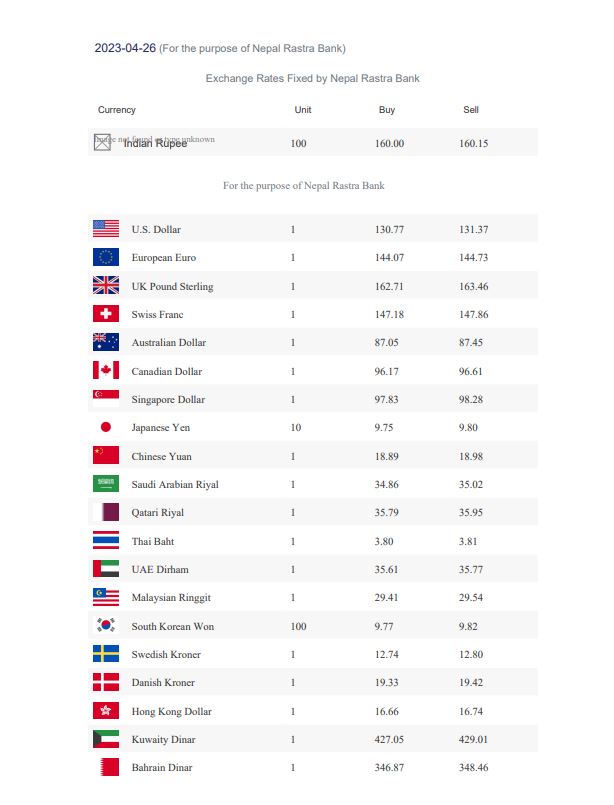The width and height of the screenshot is (614, 805).
Task: Click the Buy column header
Action: tap(387, 110)
